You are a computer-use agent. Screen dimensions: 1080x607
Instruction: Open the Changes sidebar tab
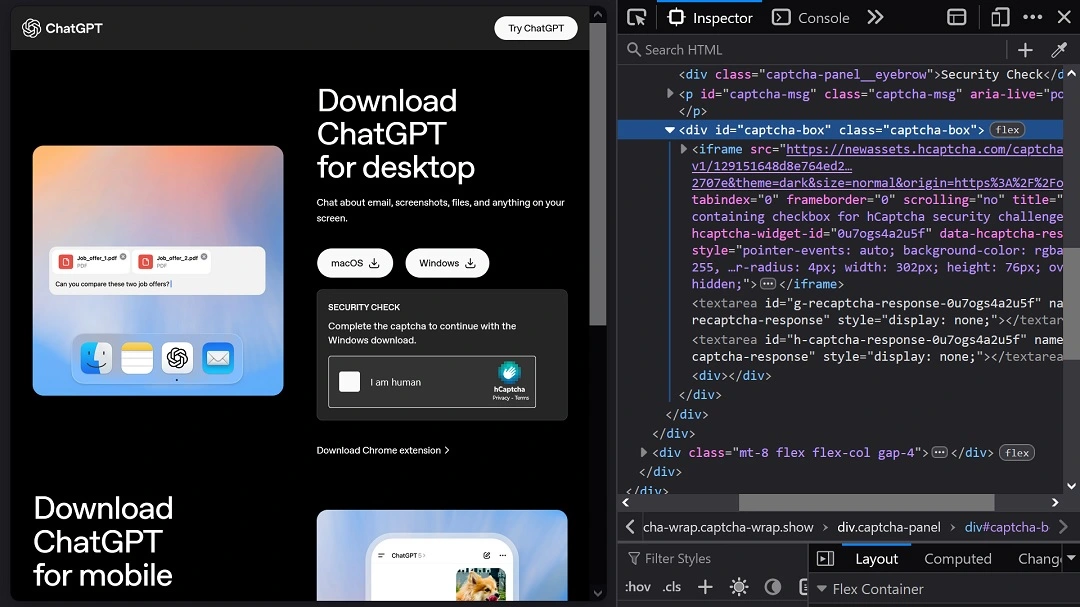point(1039,559)
